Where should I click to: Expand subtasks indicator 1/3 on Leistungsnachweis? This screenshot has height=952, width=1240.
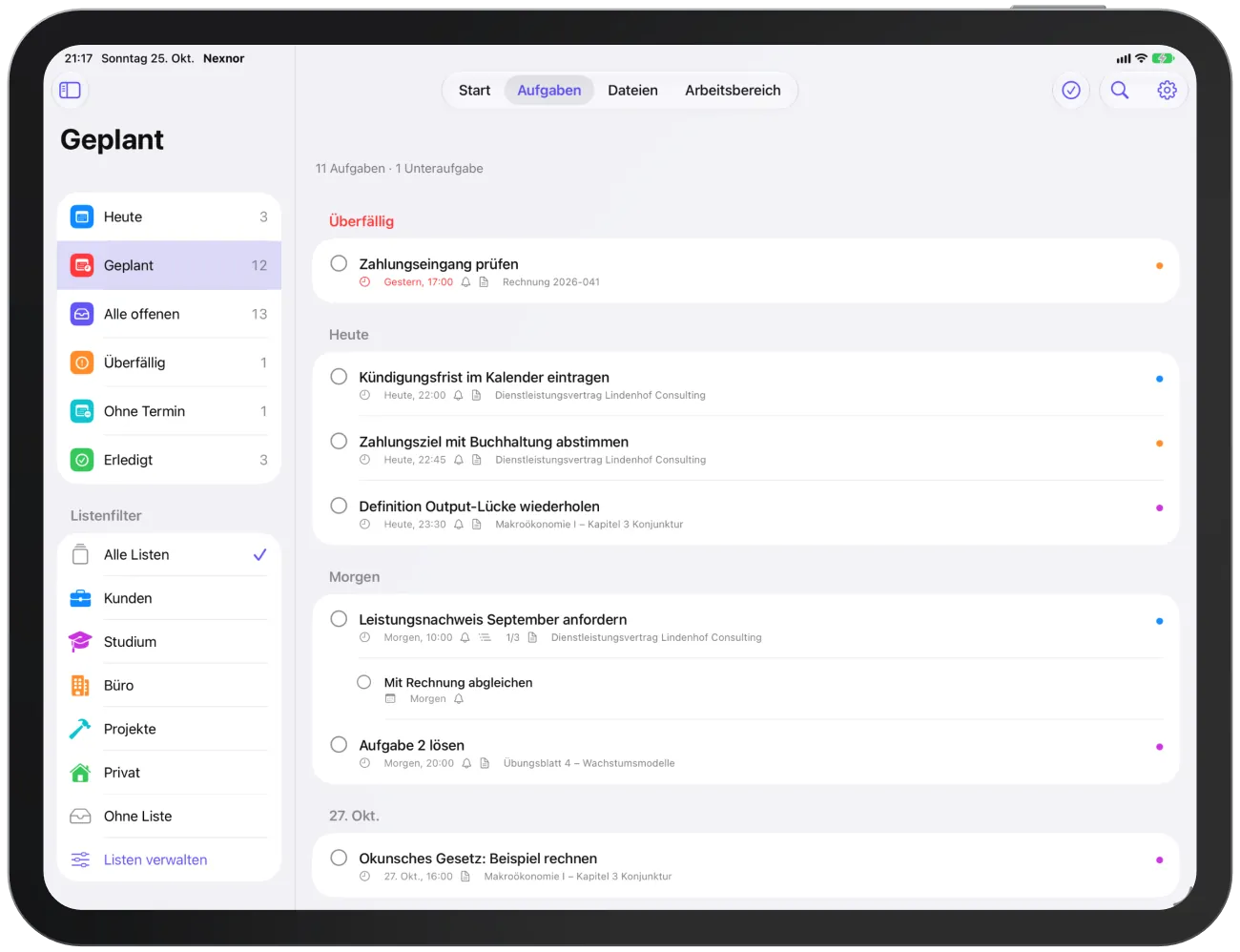(x=501, y=638)
